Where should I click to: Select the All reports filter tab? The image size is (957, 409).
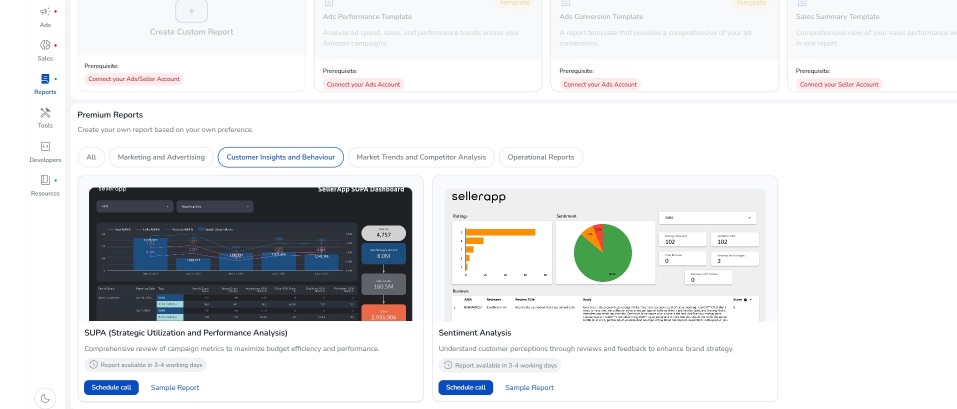pyautogui.click(x=91, y=157)
